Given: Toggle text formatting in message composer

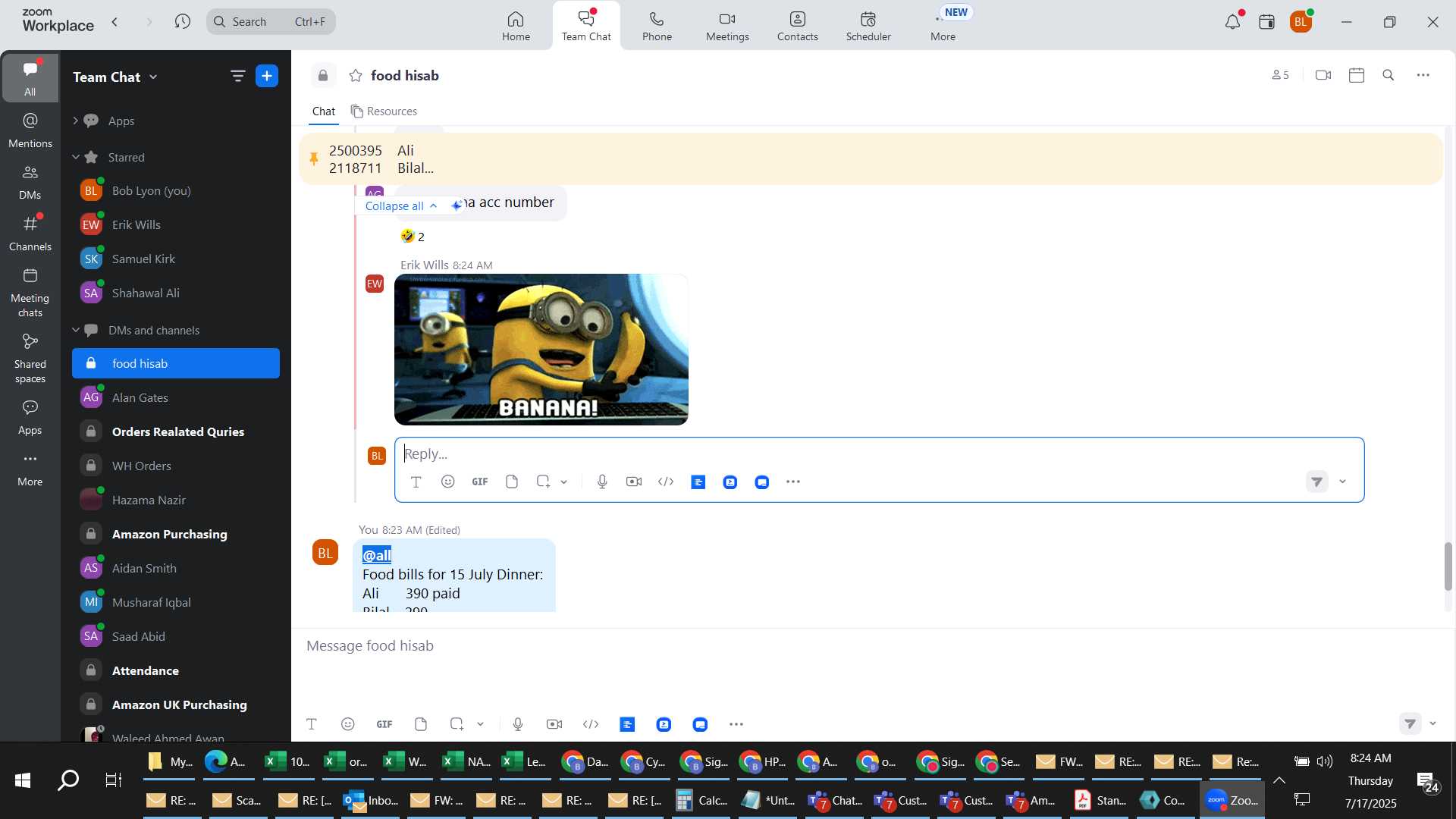Looking at the screenshot, I should (312, 725).
